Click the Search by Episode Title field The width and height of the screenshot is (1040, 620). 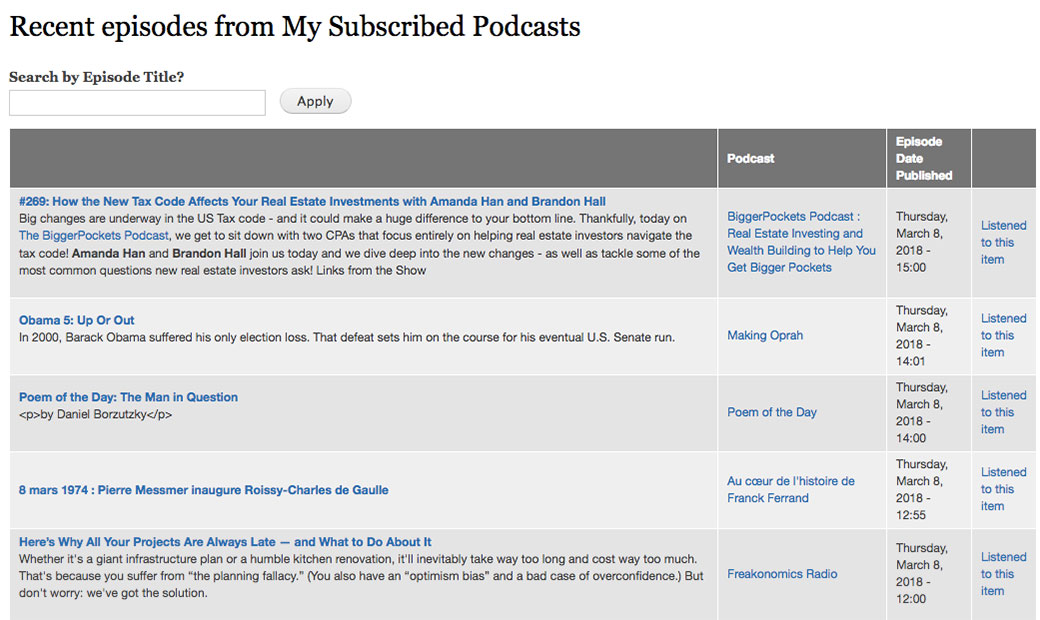pos(137,103)
